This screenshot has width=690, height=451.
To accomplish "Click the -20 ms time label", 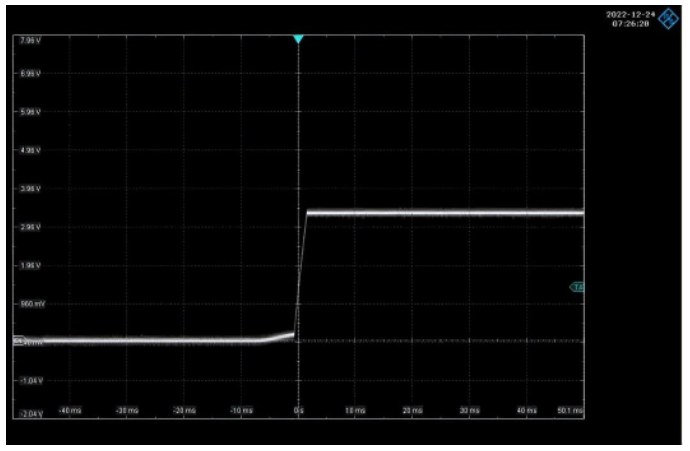I will (x=184, y=410).
